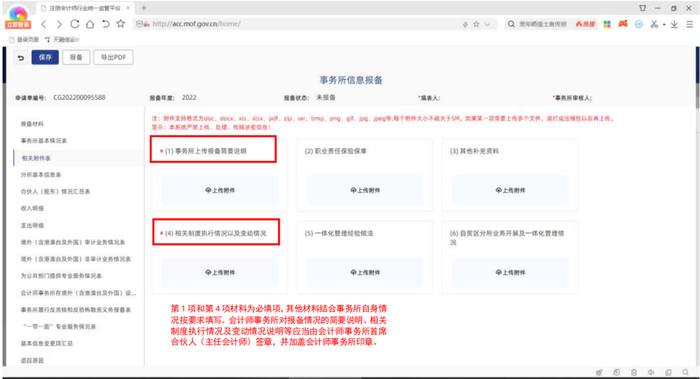Click the page vertical scrollbar
The width and height of the screenshot is (700, 379).
coord(697,78)
